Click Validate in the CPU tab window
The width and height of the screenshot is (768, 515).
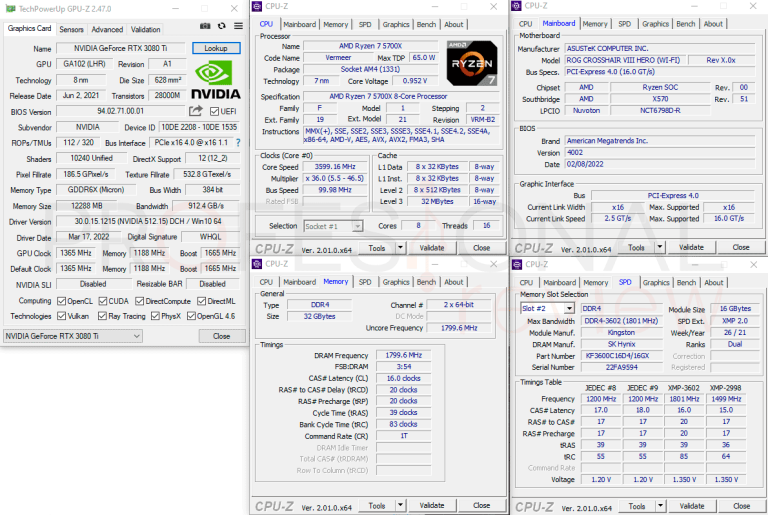tap(432, 248)
